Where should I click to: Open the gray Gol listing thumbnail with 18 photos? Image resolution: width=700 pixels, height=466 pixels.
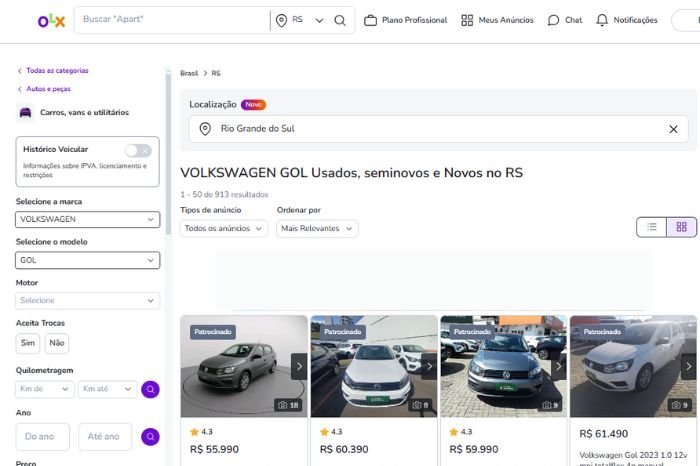[x=244, y=366]
